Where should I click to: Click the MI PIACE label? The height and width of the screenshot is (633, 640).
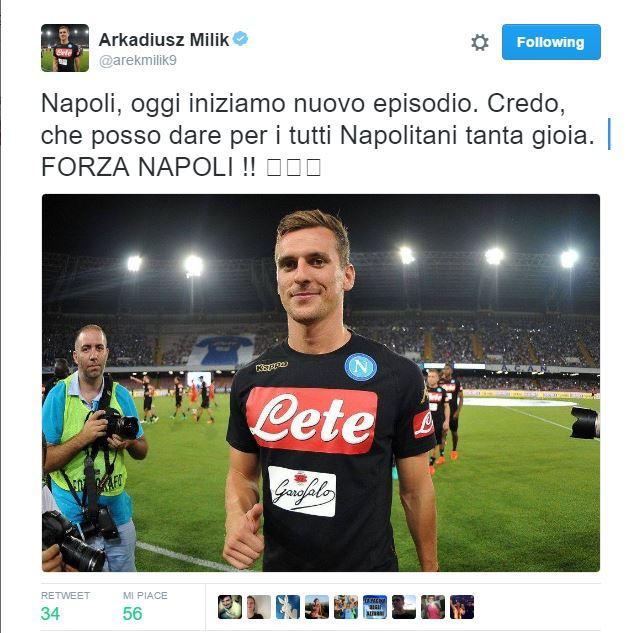pyautogui.click(x=145, y=595)
